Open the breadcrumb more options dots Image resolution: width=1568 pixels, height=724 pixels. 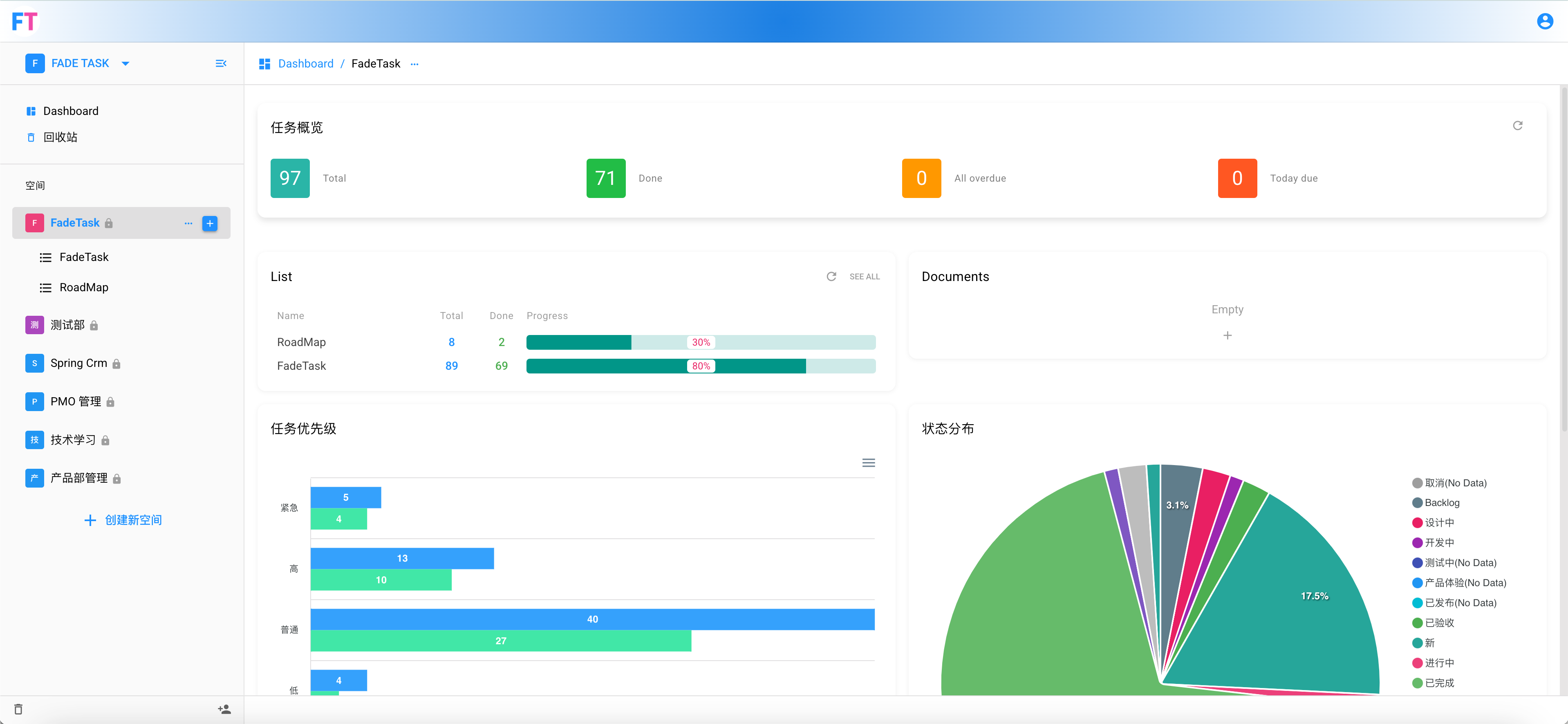tap(414, 64)
